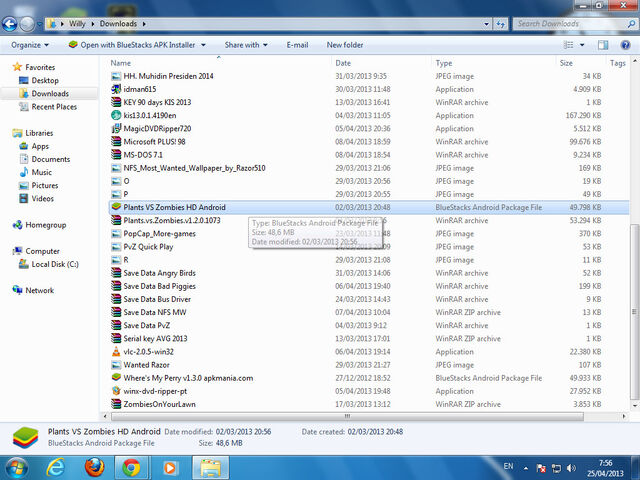Expand the view options dropdown arrow

point(582,45)
